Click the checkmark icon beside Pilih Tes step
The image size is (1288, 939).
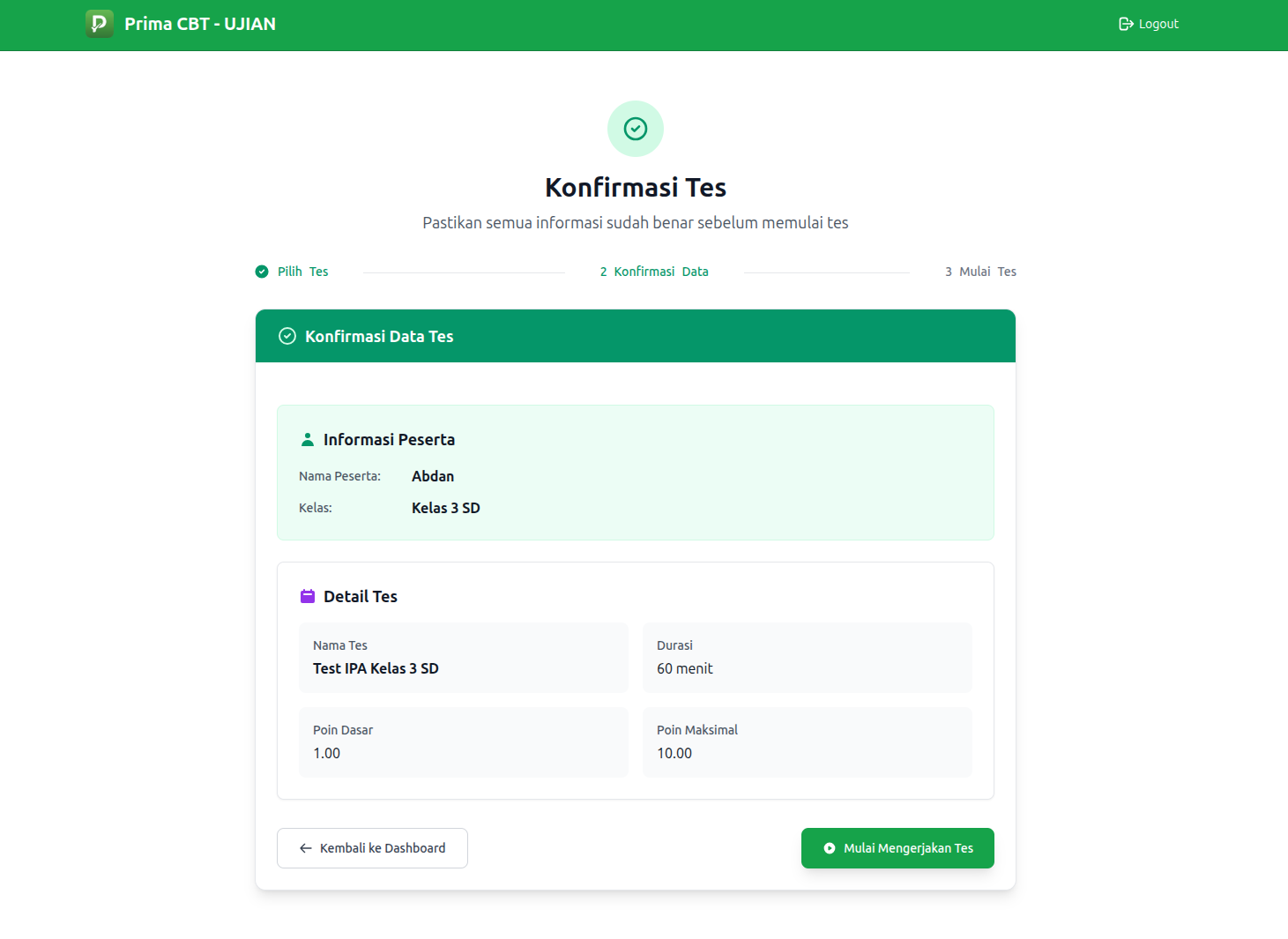pos(261,271)
